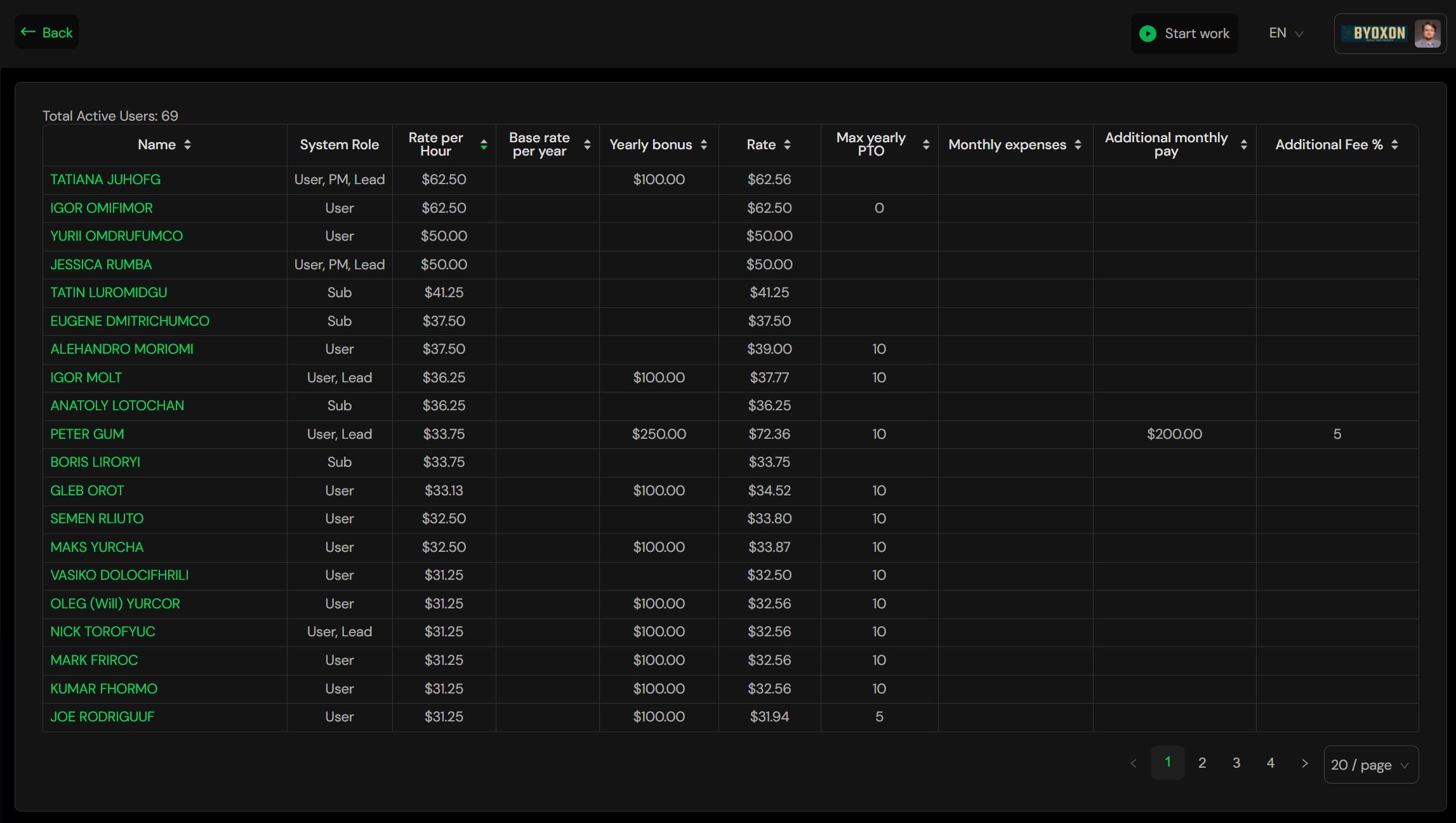Sort by Base rate per year
1456x823 pixels.
click(x=587, y=145)
